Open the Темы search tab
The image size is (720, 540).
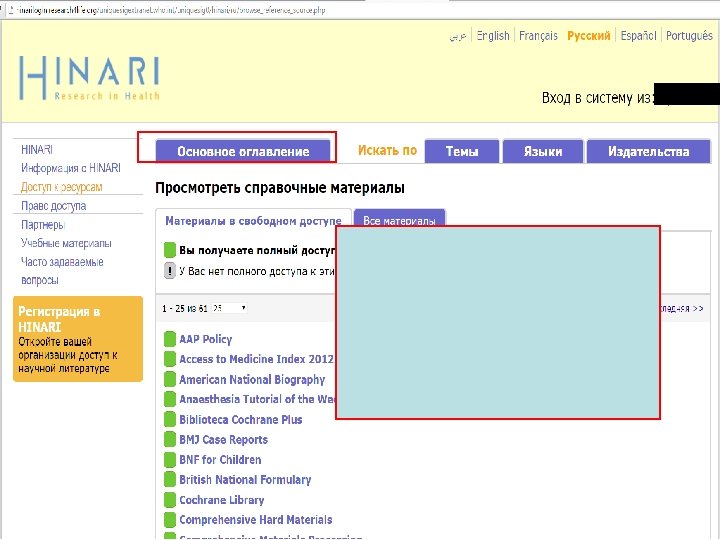pos(462,151)
